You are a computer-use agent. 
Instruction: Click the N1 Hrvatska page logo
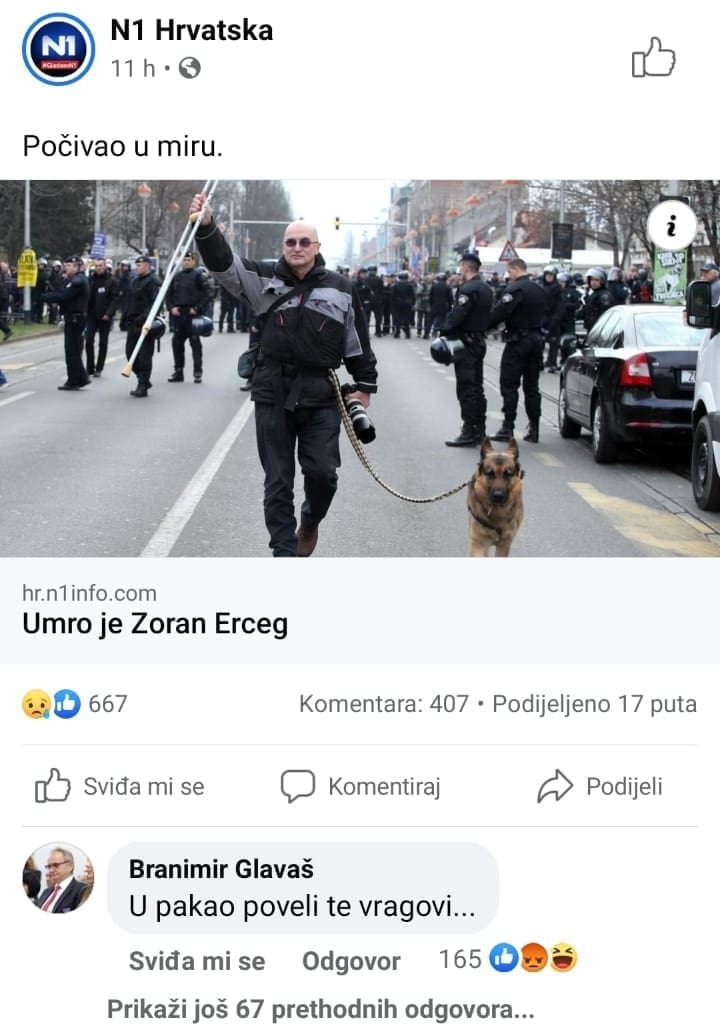pyautogui.click(x=58, y=49)
